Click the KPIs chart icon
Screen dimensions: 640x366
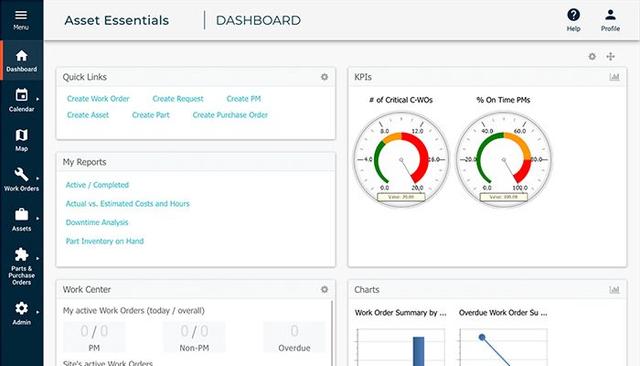tap(614, 77)
